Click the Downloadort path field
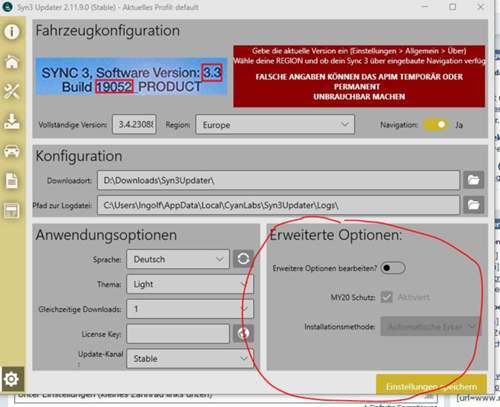Screen dimensions: 500x407 click(x=278, y=180)
